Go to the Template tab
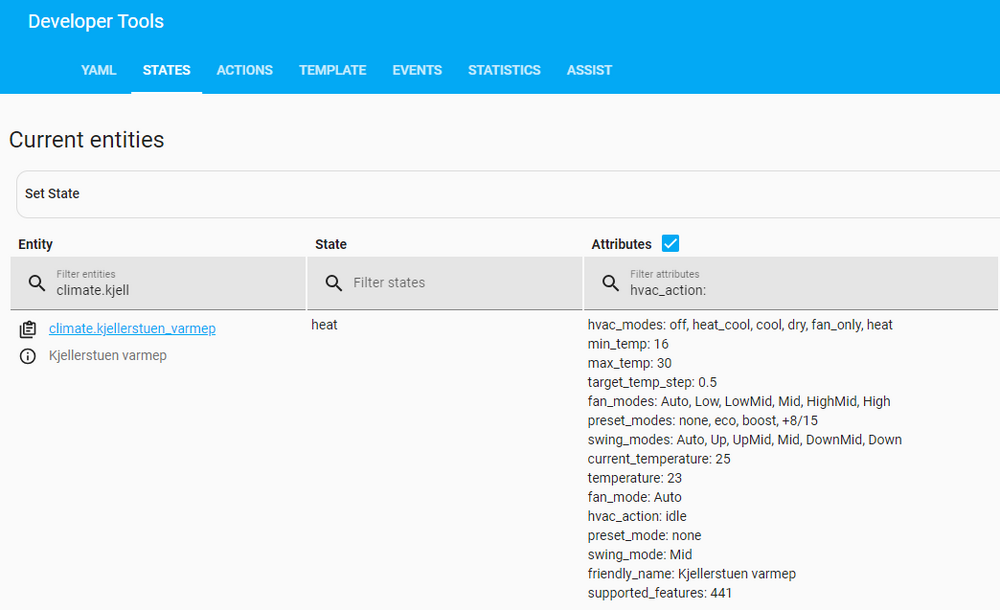Image resolution: width=1000 pixels, height=610 pixels. point(332,70)
